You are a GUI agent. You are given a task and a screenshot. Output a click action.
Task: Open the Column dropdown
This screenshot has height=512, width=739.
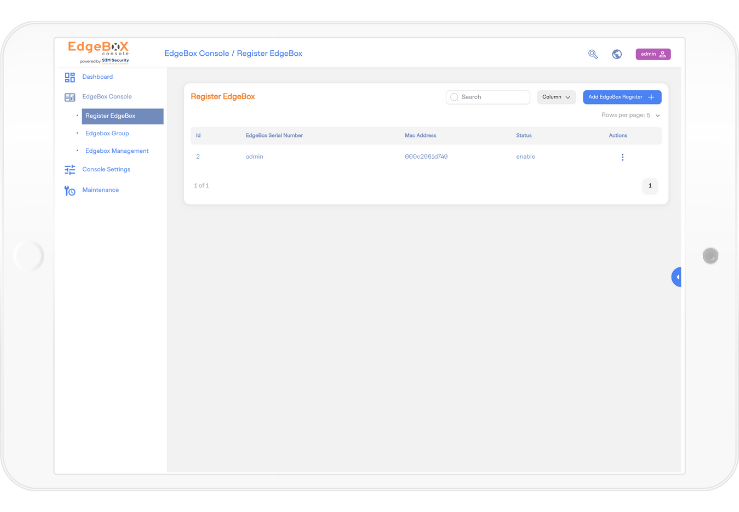point(556,97)
